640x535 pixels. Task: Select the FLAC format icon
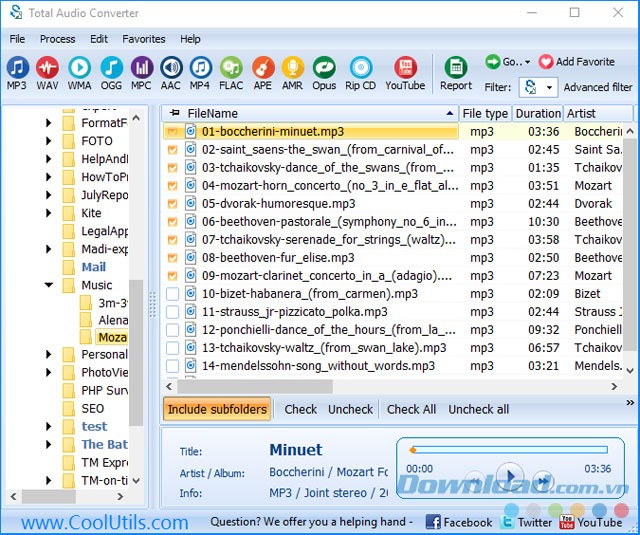(231, 68)
